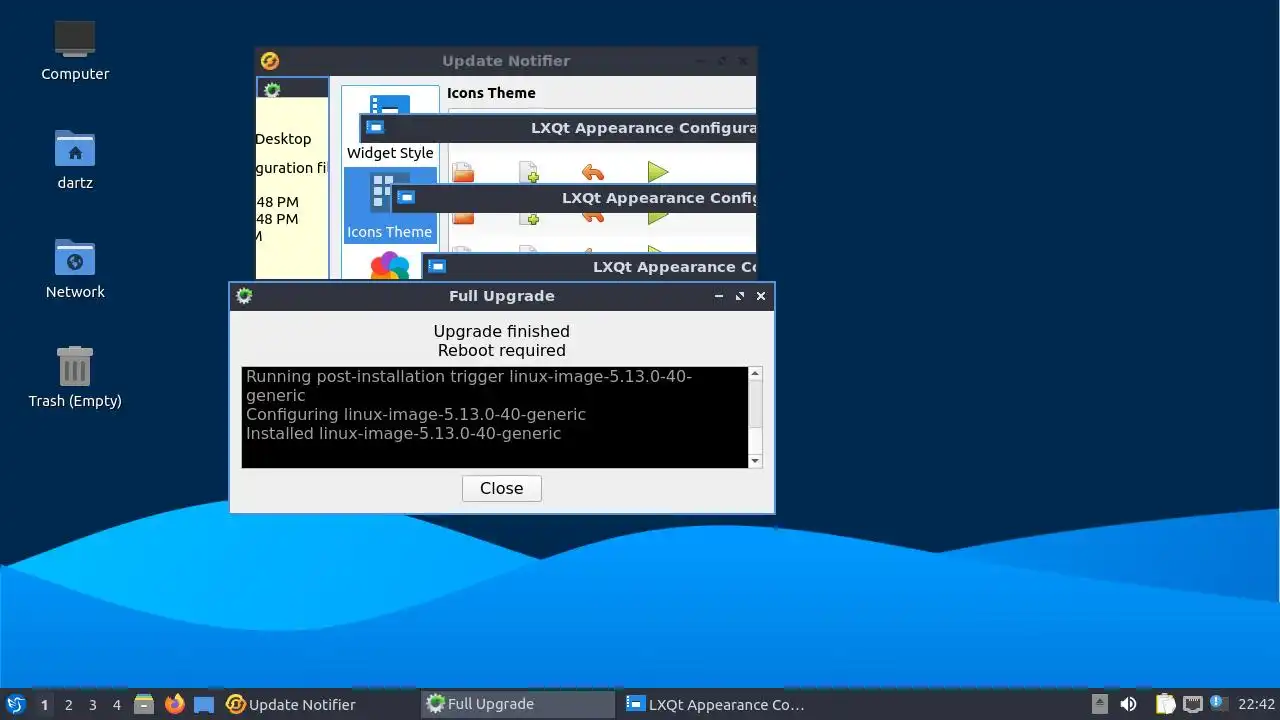Select virtual desktop 1 in the pager

(x=44, y=704)
